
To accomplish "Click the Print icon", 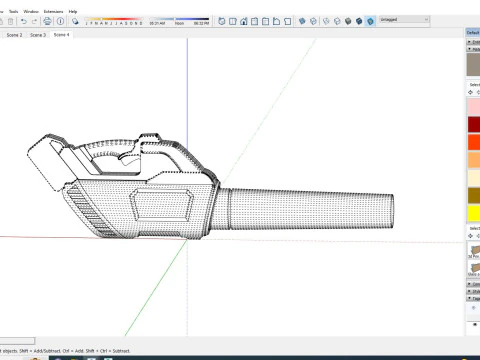I will (x=47, y=21).
